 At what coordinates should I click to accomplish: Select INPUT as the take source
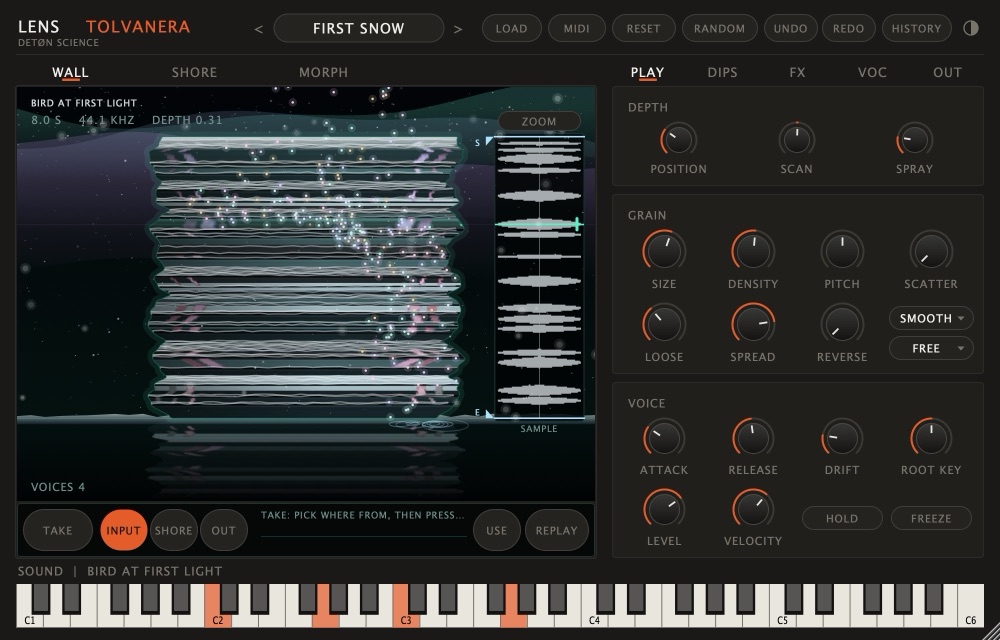[x=124, y=530]
